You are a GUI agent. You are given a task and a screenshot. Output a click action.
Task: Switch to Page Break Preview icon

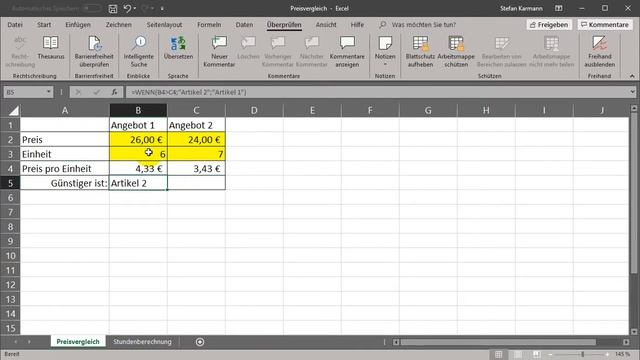tap(536, 354)
